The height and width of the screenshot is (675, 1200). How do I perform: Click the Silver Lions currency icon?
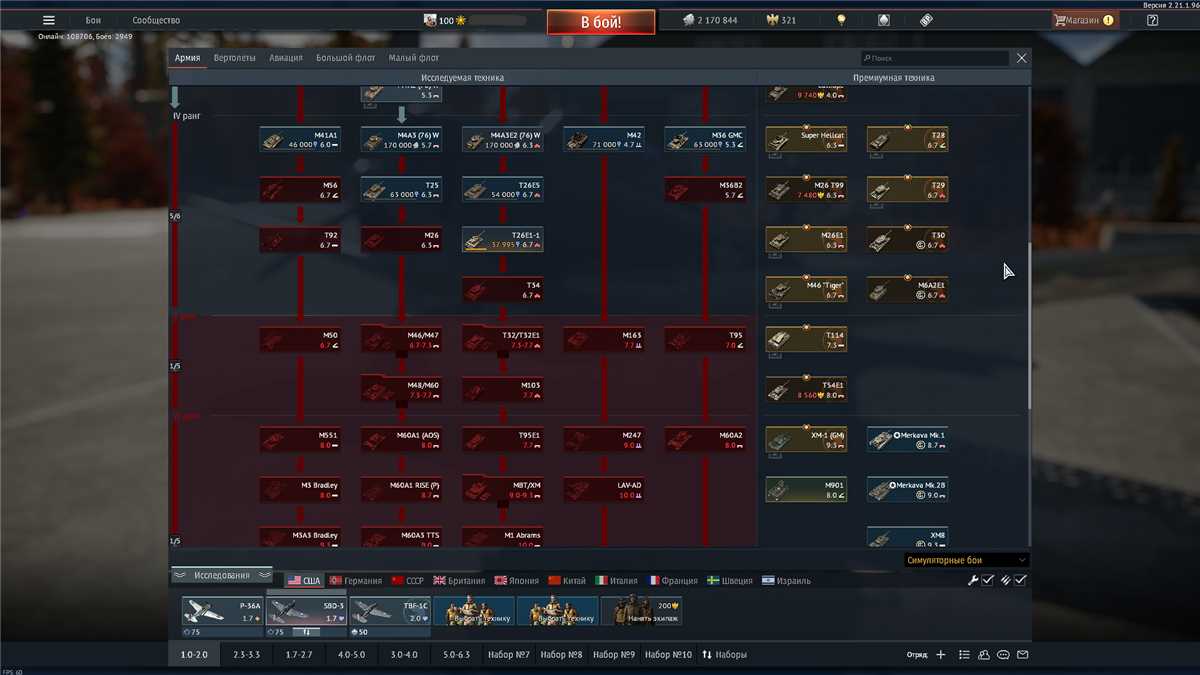pyautogui.click(x=689, y=20)
